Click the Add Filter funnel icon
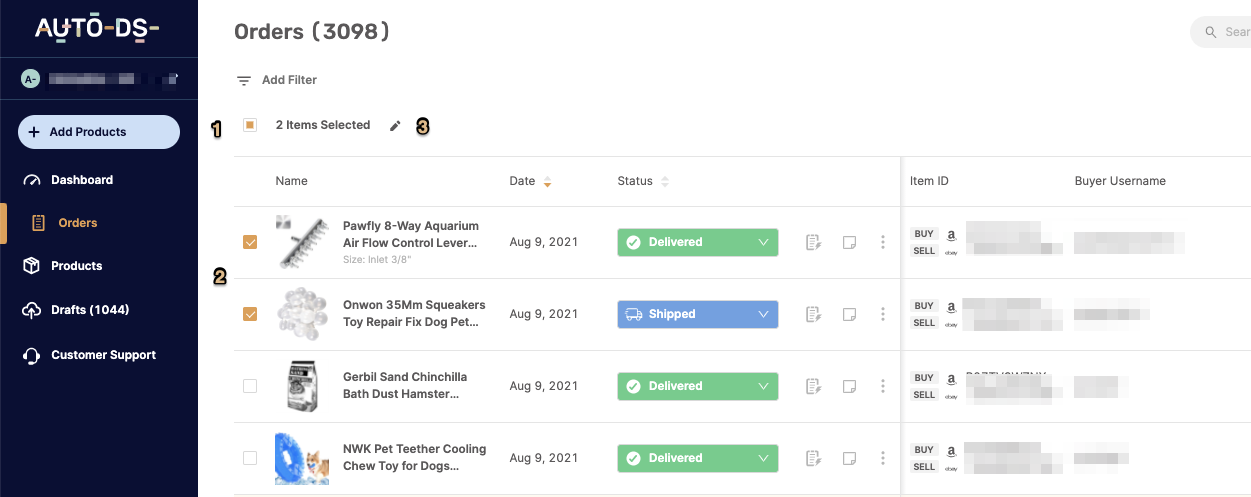This screenshot has width=1251, height=497. click(x=244, y=81)
